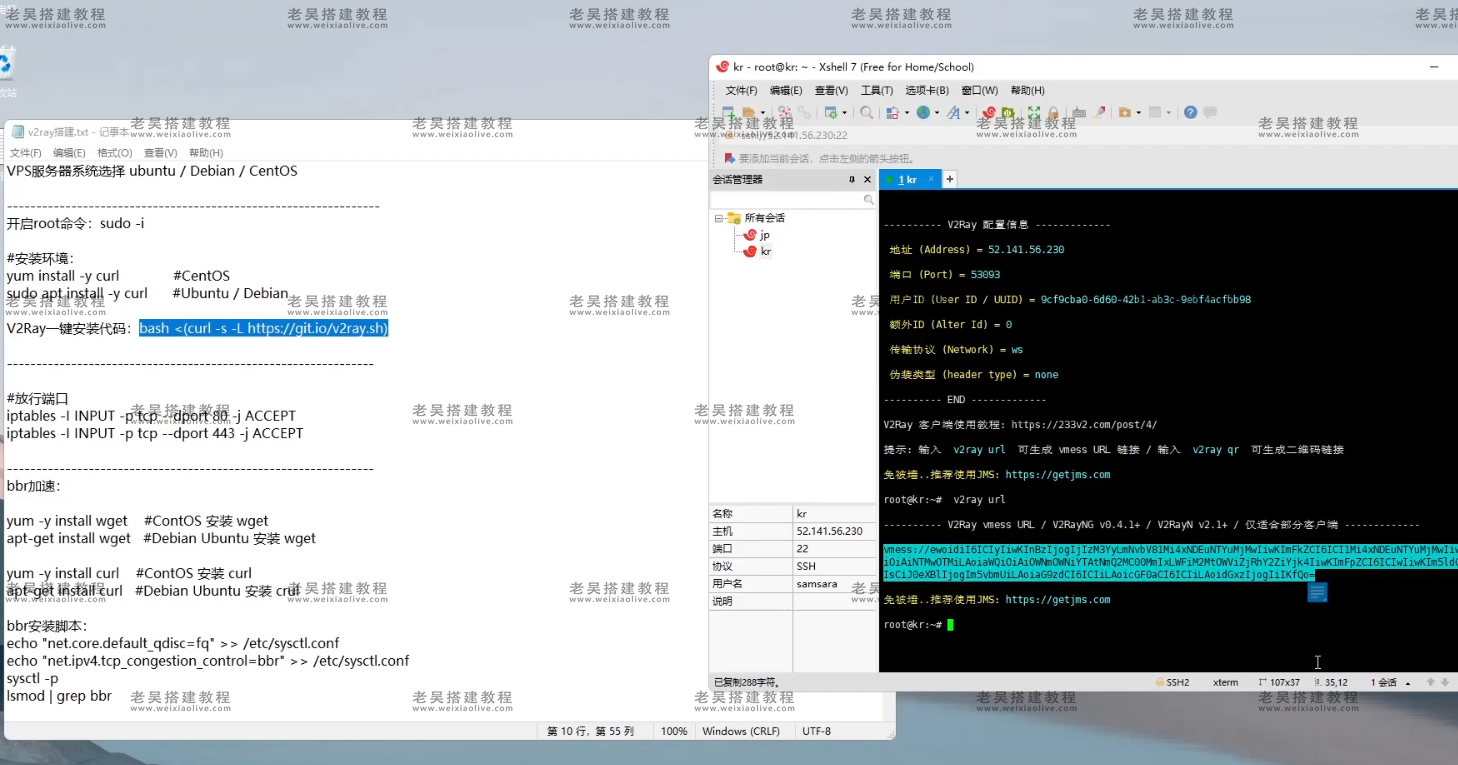Click the New Session icon in Xshell toolbar
Viewport: 1458px width, 765px height.
pos(728,113)
